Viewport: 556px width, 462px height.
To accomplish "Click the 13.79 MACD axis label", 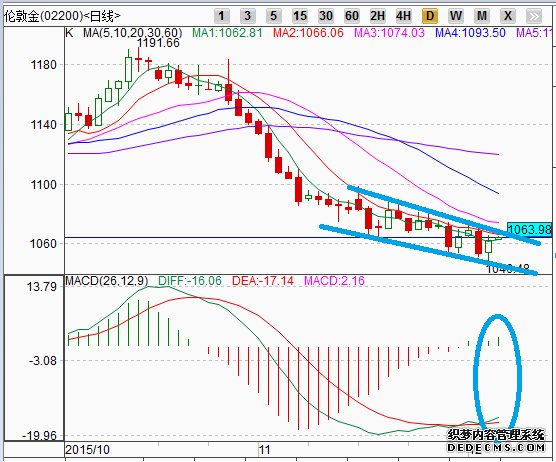I will [41, 286].
